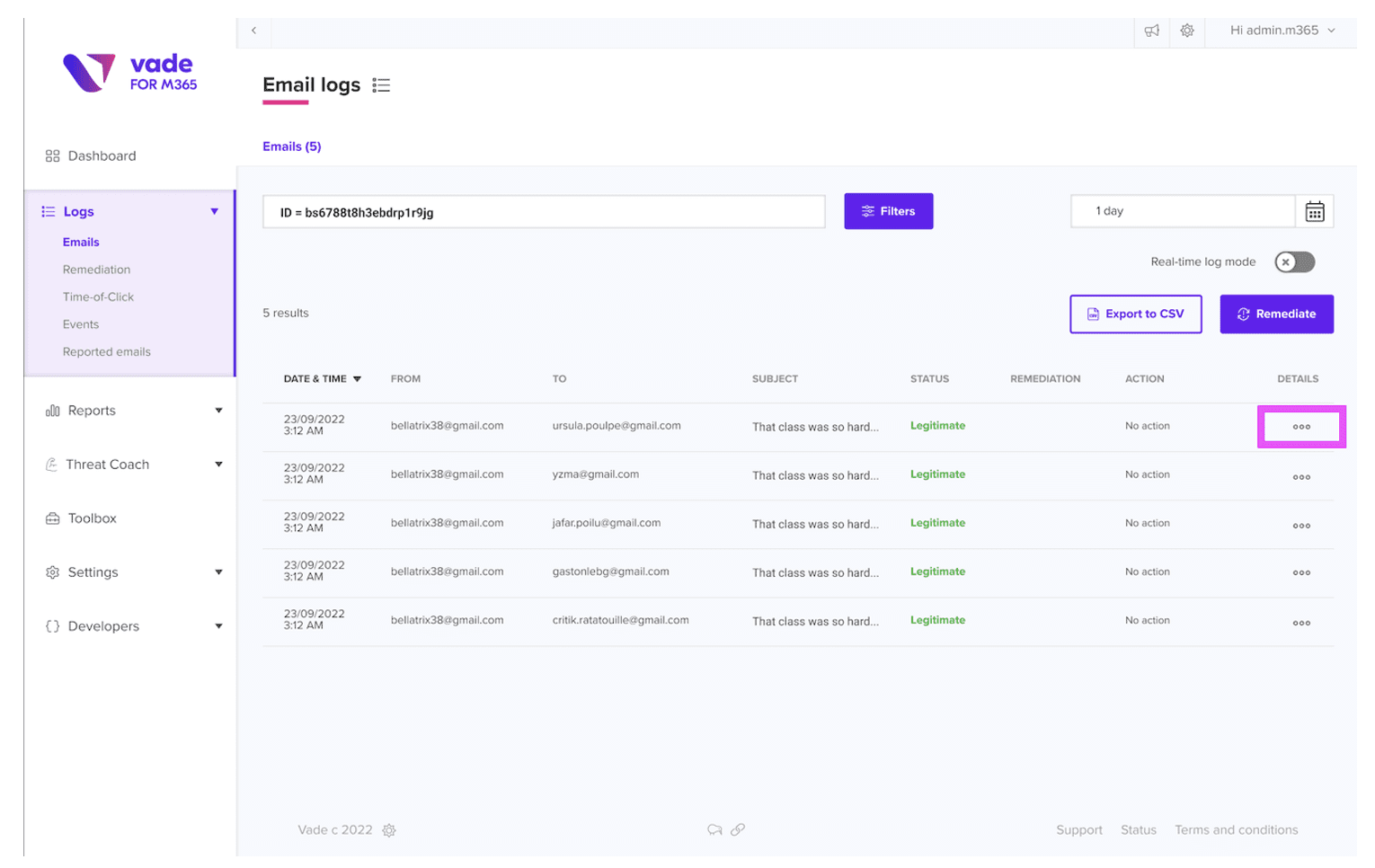Open details dots for yzma@gmail.com row

tap(1300, 477)
